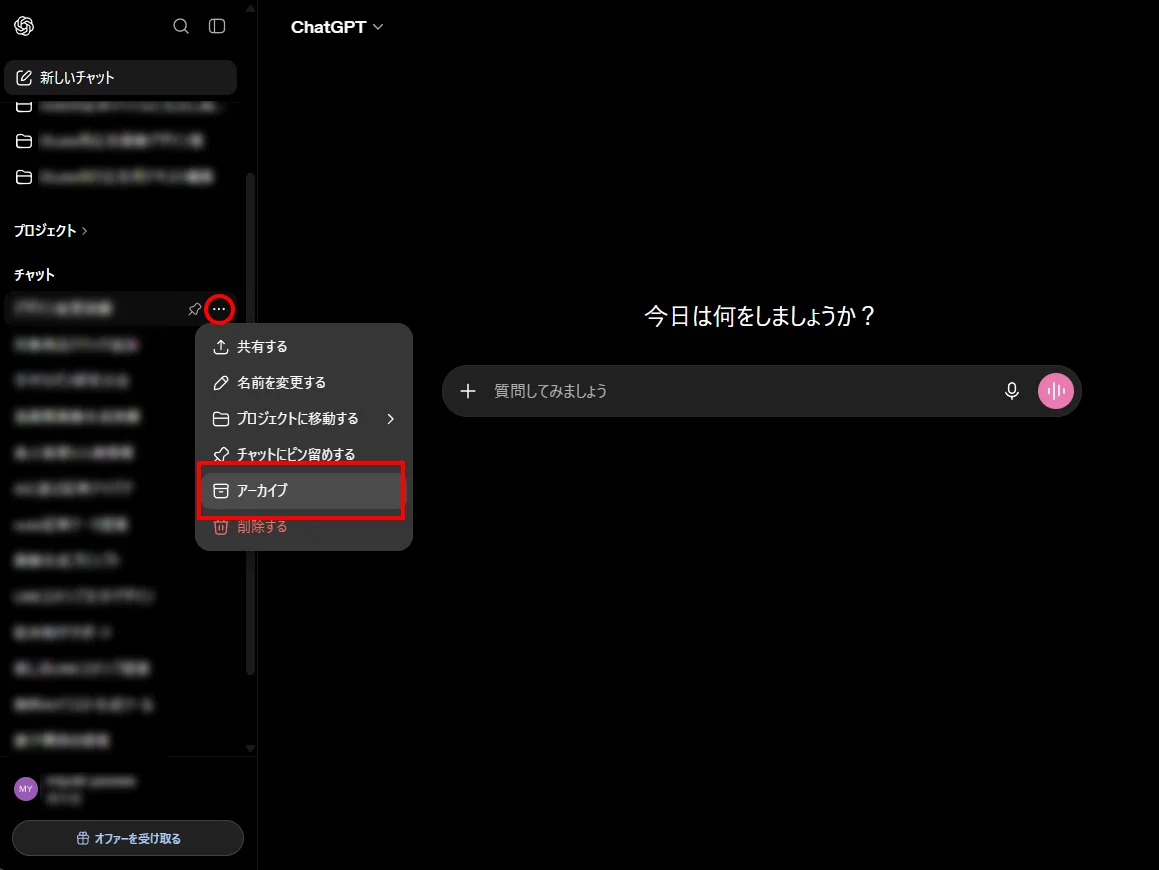Image resolution: width=1159 pixels, height=870 pixels.
Task: Click the plus attach icon in the prompt box
Action: pyautogui.click(x=468, y=391)
